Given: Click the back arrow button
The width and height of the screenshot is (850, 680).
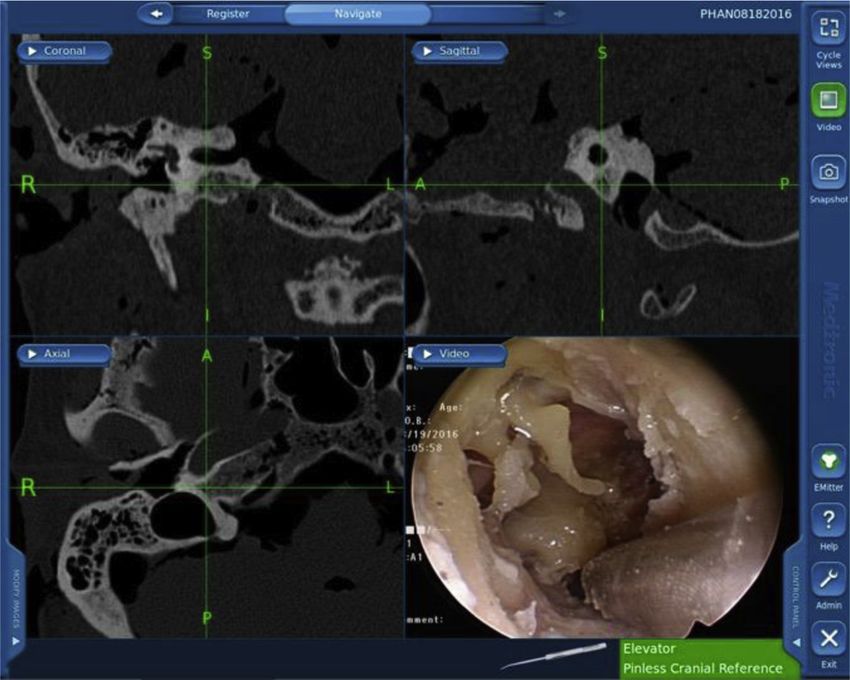Looking at the screenshot, I should (x=156, y=14).
